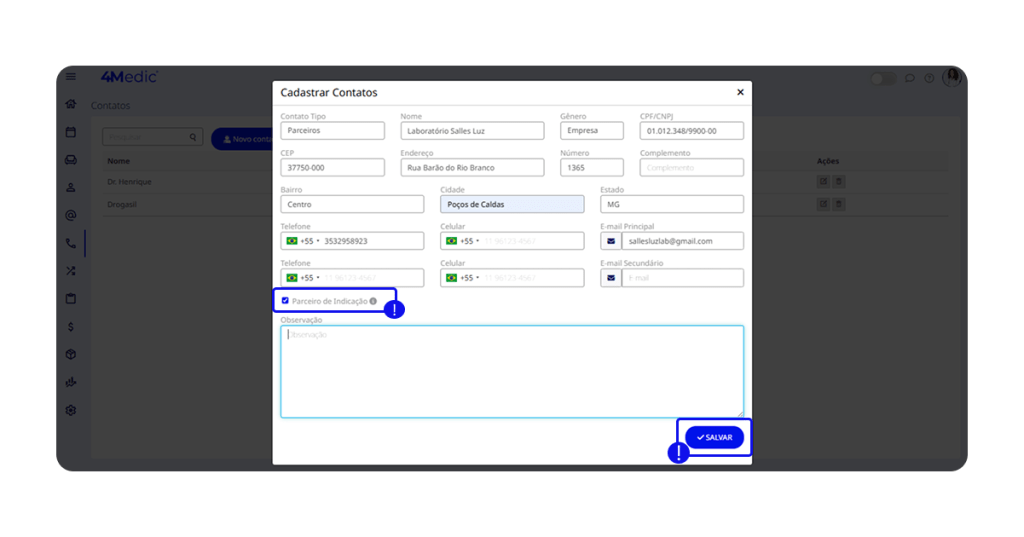
Task: Open the Contato Tipo dropdown showing Parceiros
Action: [x=332, y=131]
